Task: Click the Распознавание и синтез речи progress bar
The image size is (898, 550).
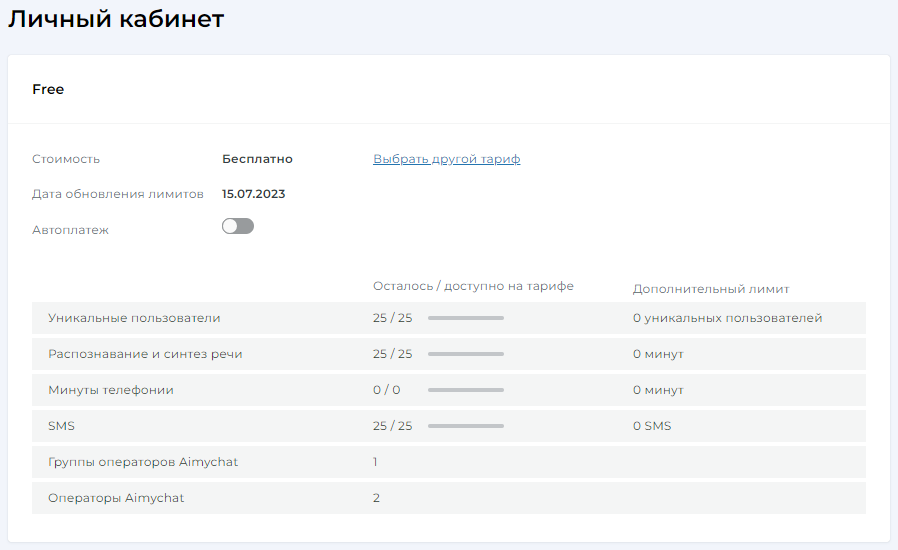Action: pos(466,354)
